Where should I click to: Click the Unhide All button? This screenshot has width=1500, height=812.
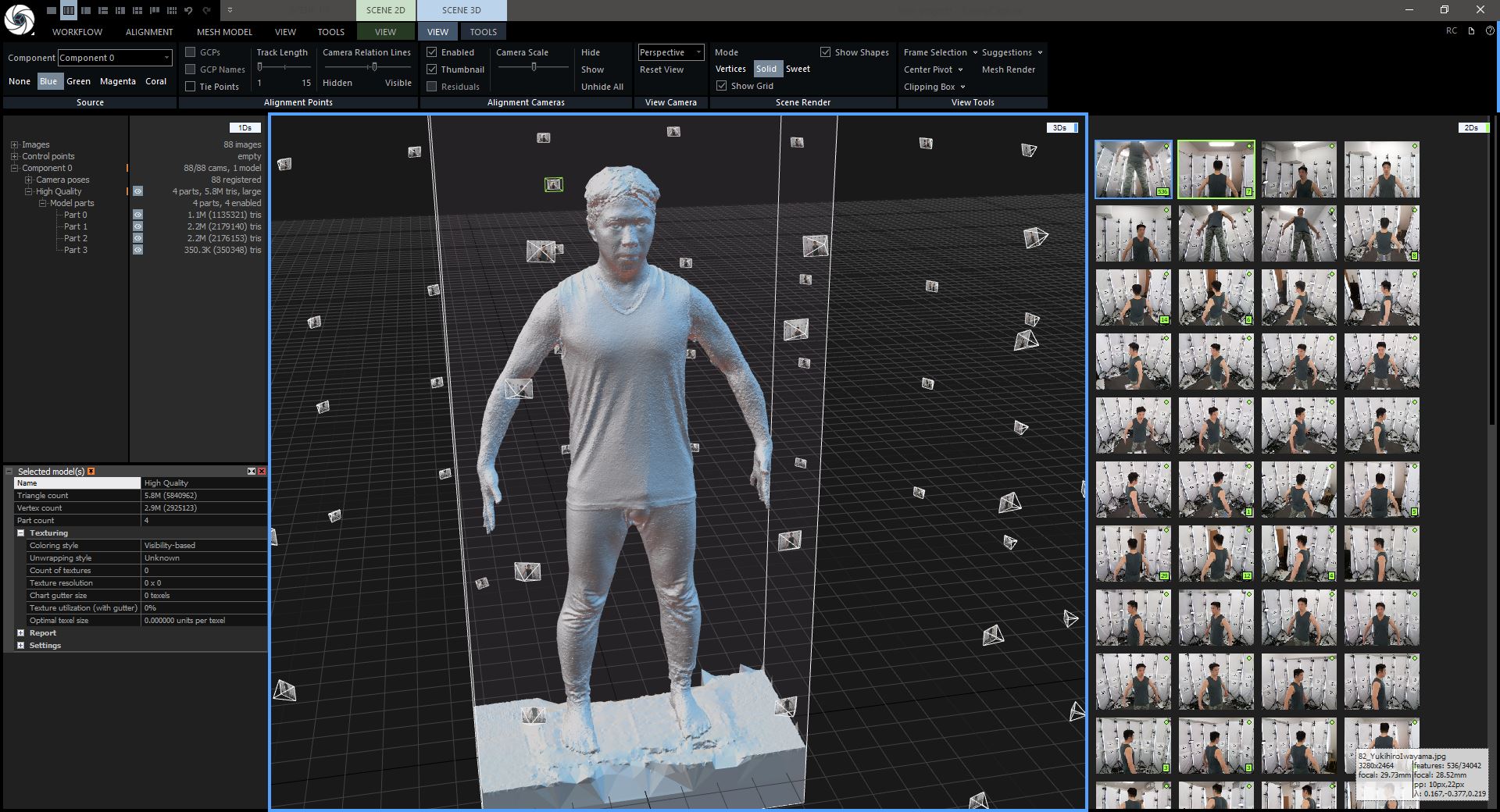coord(602,87)
